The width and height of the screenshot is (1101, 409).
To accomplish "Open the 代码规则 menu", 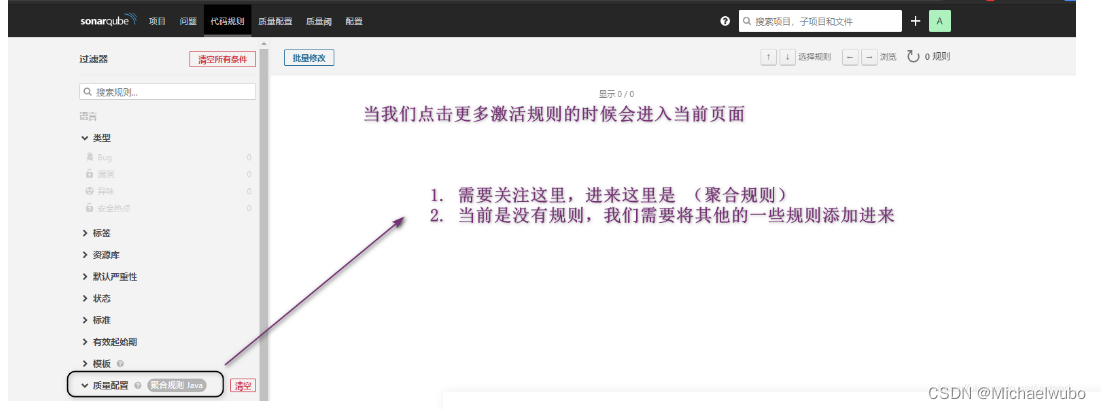I will pyautogui.click(x=228, y=21).
